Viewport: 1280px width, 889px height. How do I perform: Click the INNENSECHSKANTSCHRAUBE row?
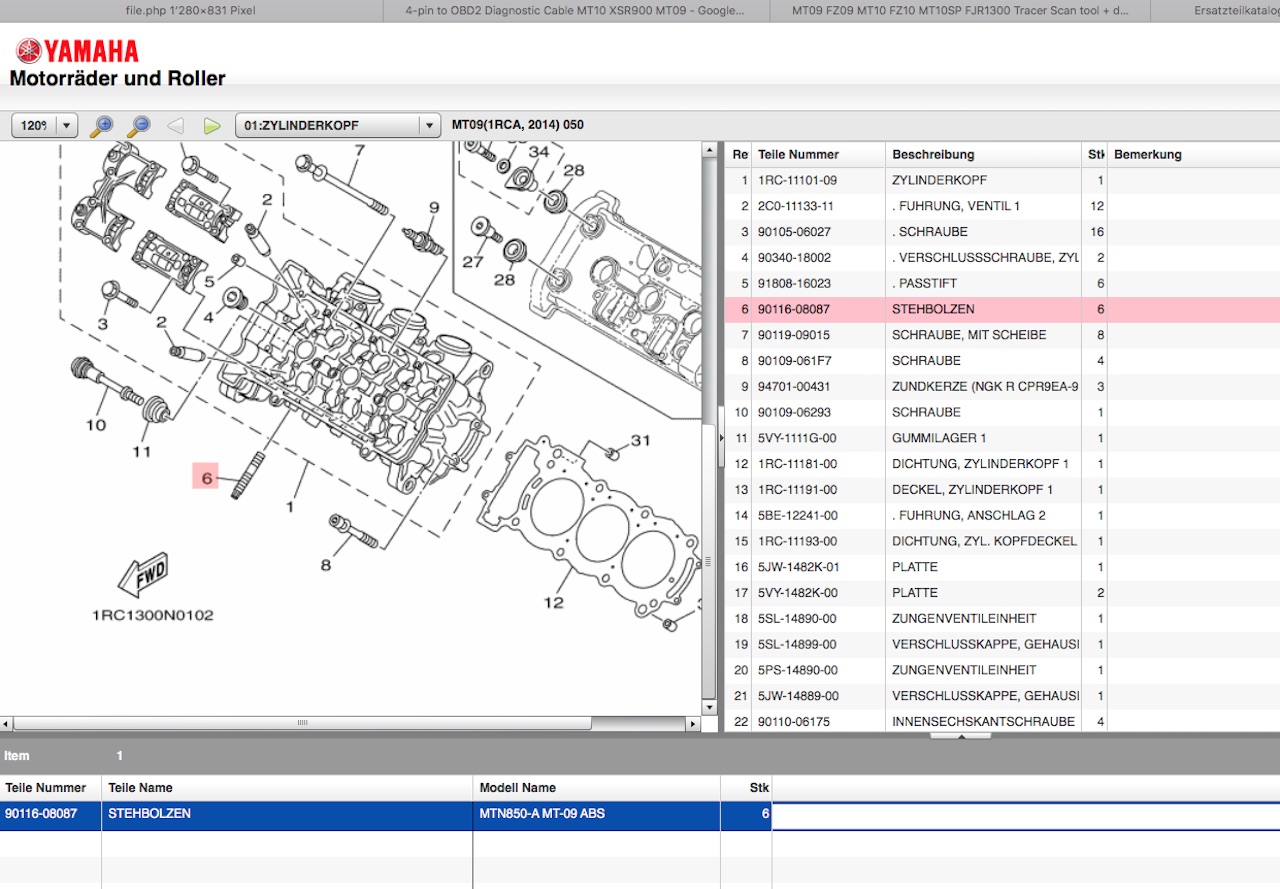pos(1002,721)
